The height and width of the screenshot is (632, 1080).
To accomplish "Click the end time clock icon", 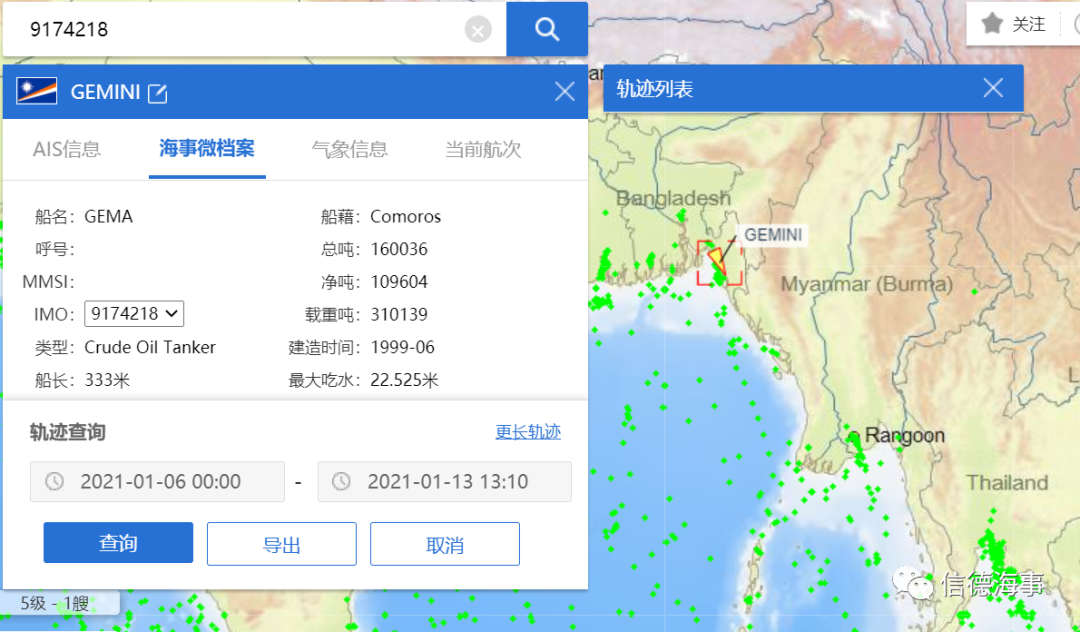I will (342, 482).
